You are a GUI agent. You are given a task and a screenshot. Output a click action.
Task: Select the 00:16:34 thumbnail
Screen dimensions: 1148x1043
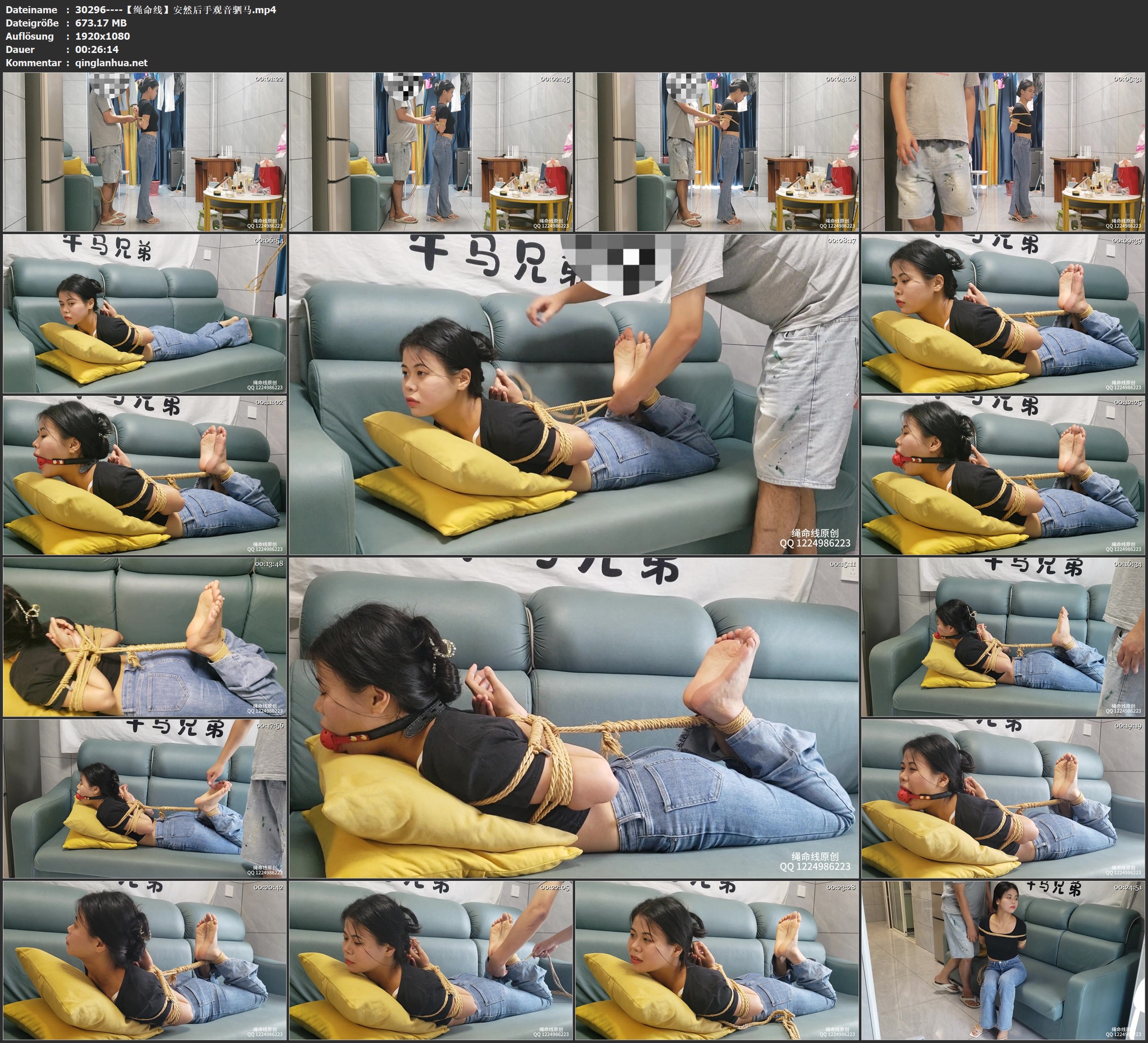pos(1003,637)
